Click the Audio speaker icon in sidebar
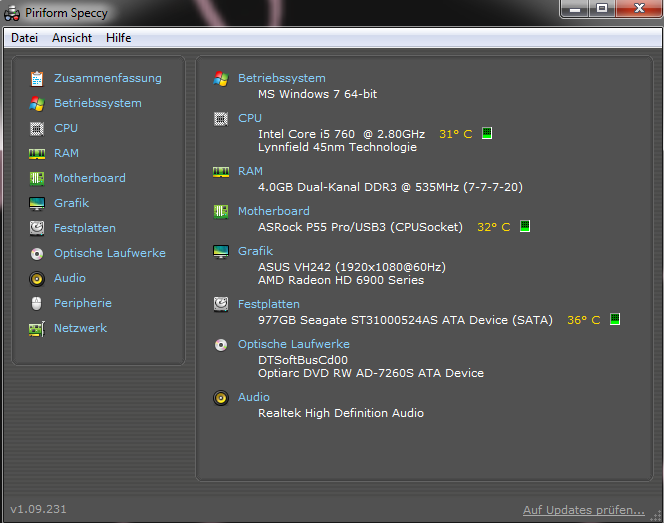 [x=37, y=279]
